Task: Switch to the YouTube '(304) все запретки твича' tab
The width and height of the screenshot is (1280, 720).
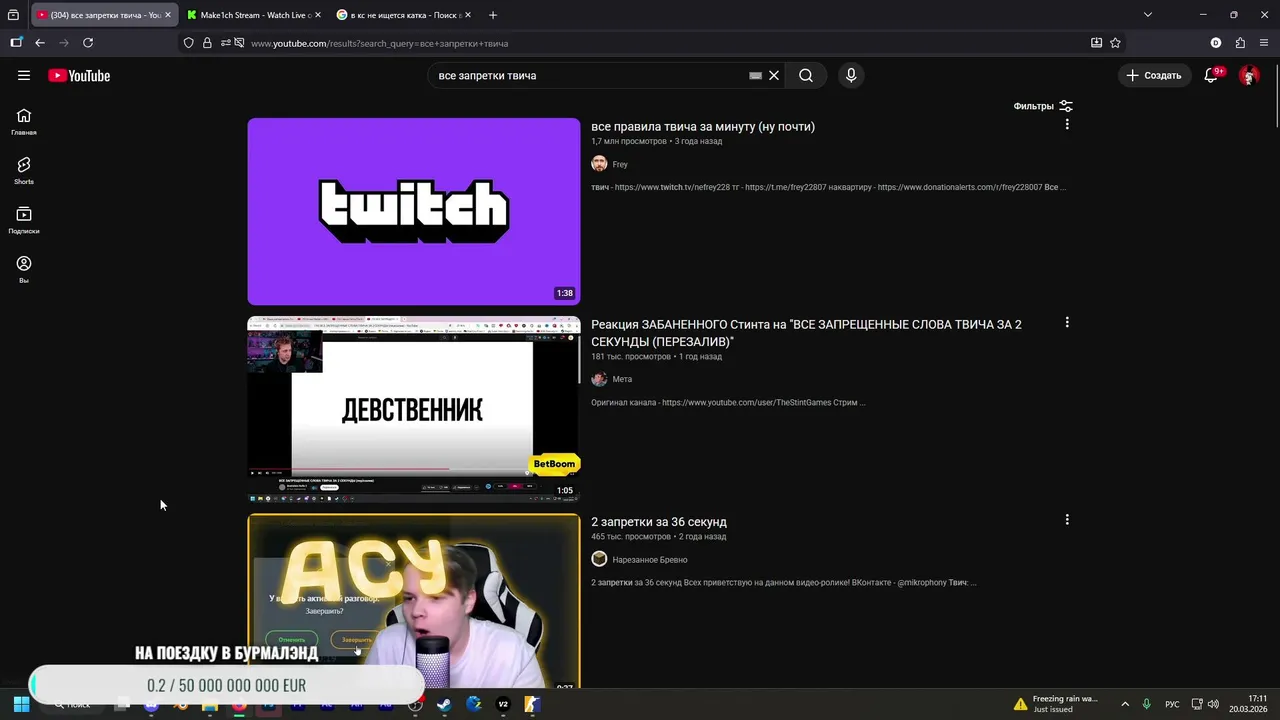Action: pyautogui.click(x=105, y=15)
